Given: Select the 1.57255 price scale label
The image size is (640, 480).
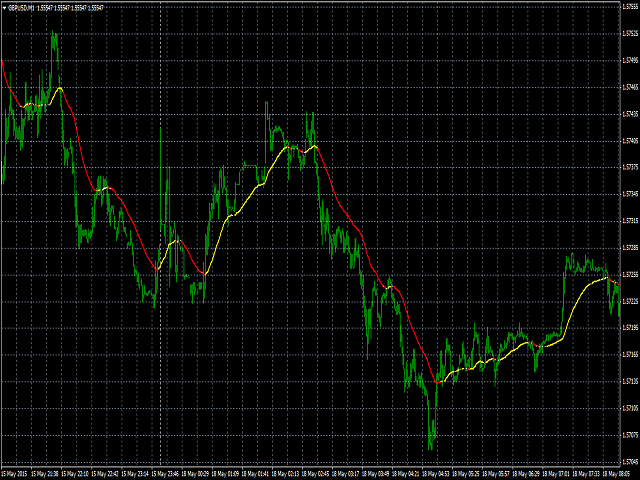Looking at the screenshot, I should 631,275.
